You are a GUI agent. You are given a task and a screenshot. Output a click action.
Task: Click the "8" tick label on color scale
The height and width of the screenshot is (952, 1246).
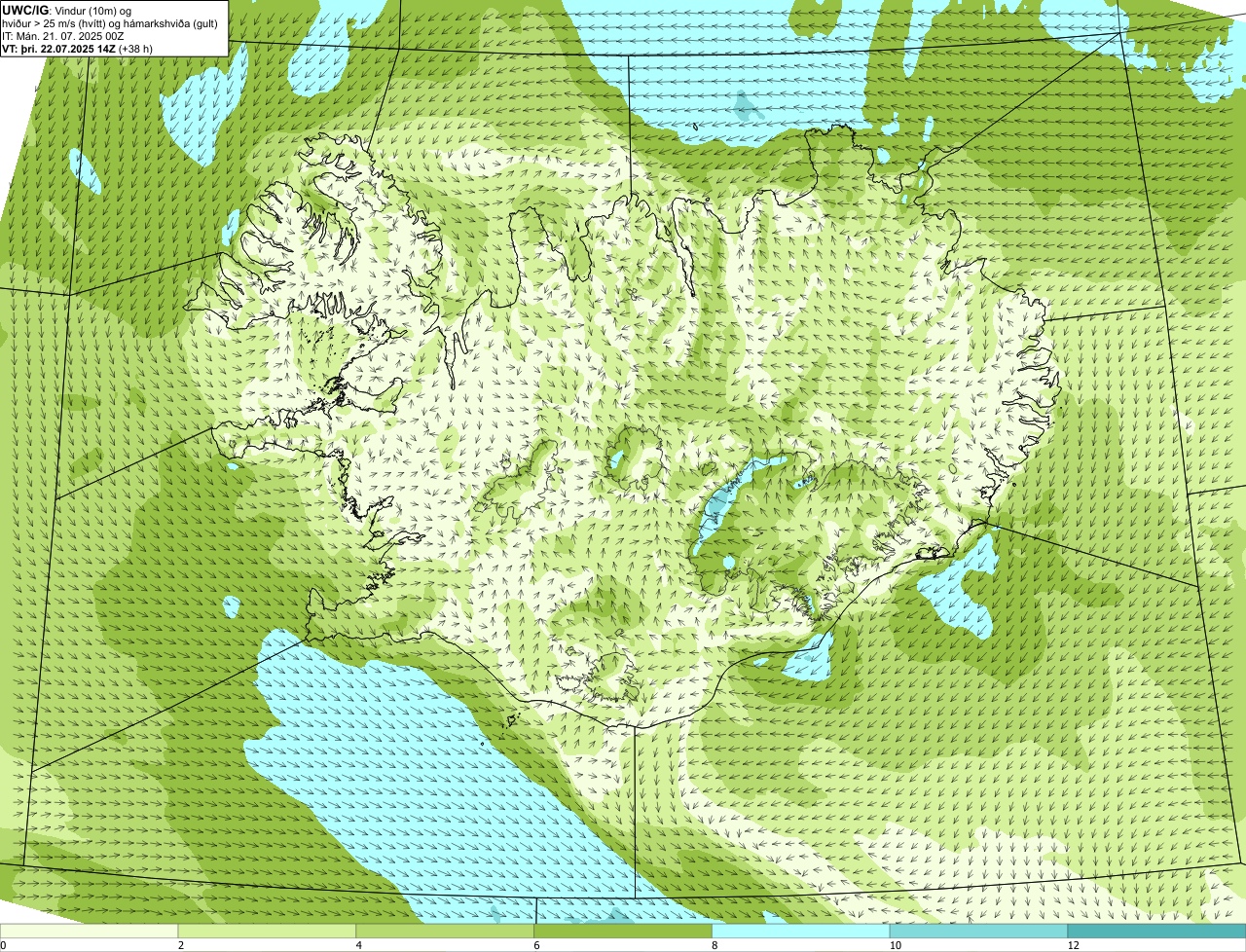coord(715,945)
